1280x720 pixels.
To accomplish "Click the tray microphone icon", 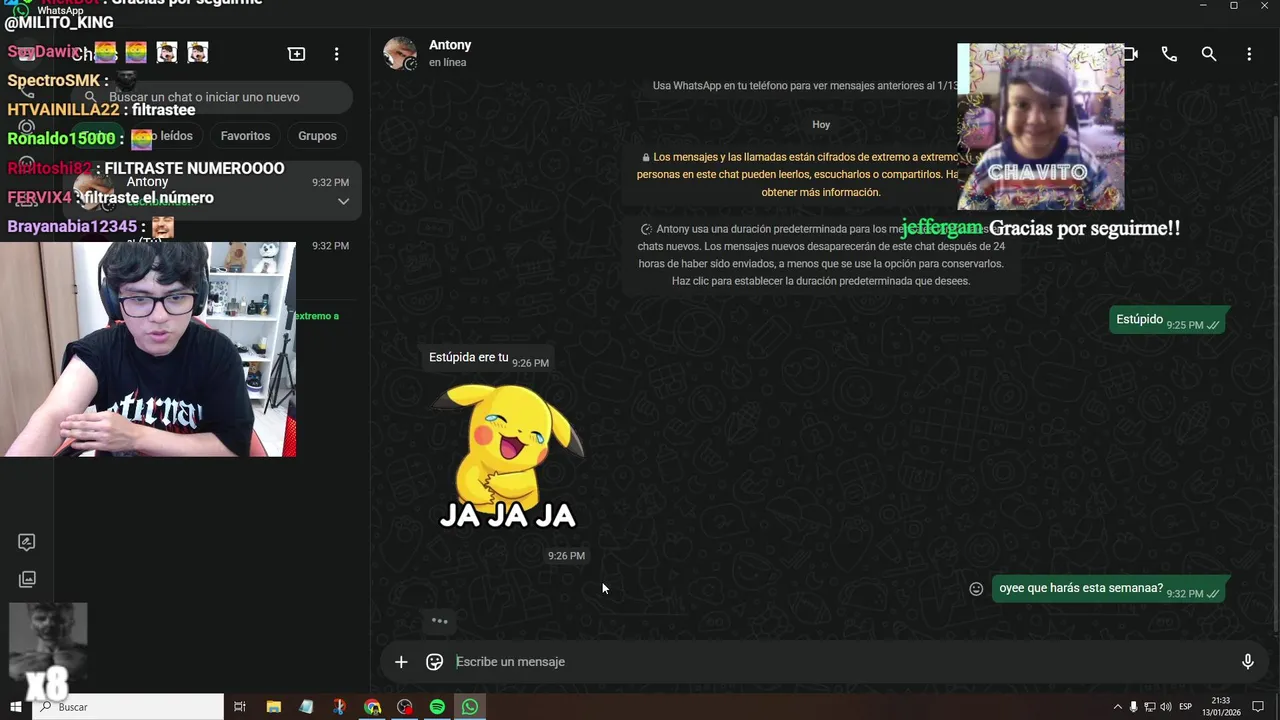I will click(x=1134, y=707).
